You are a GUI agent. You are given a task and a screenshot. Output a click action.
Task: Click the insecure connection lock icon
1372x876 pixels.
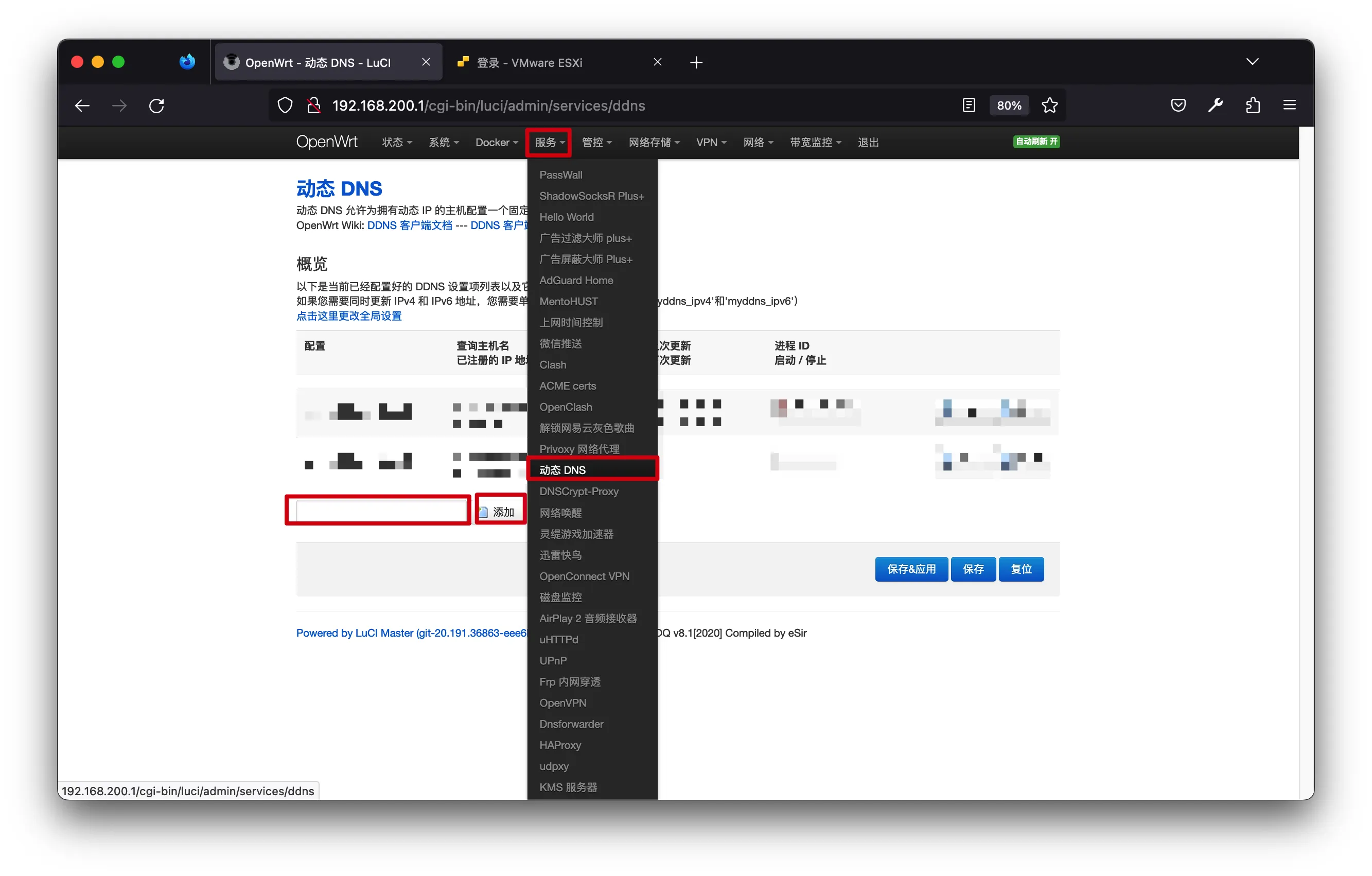313,106
